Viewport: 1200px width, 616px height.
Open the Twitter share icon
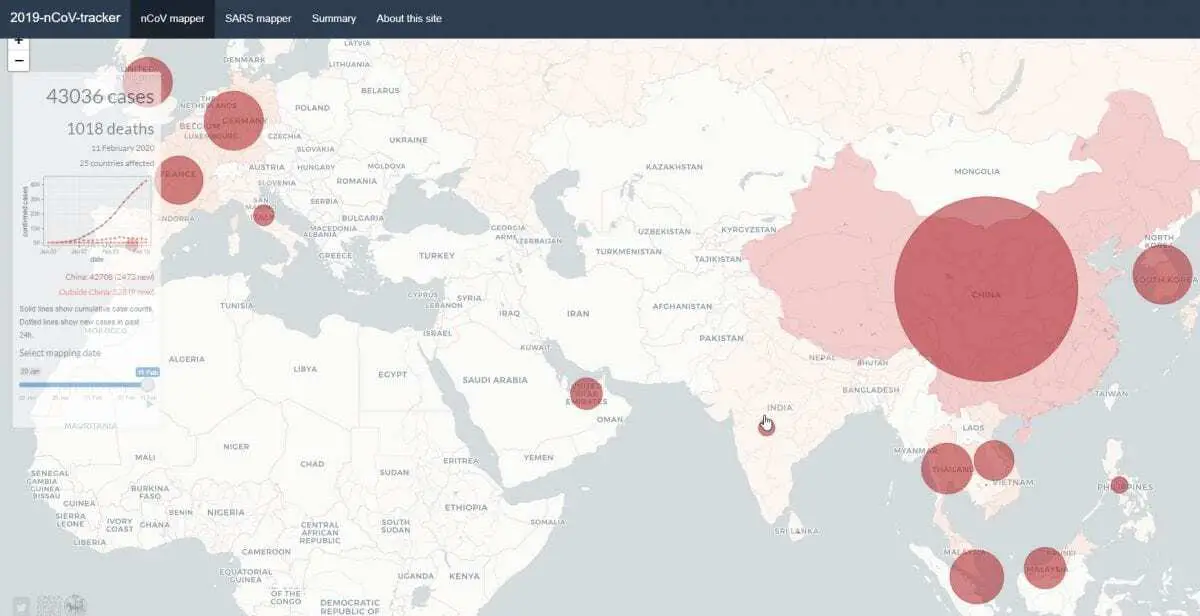click(x=21, y=604)
